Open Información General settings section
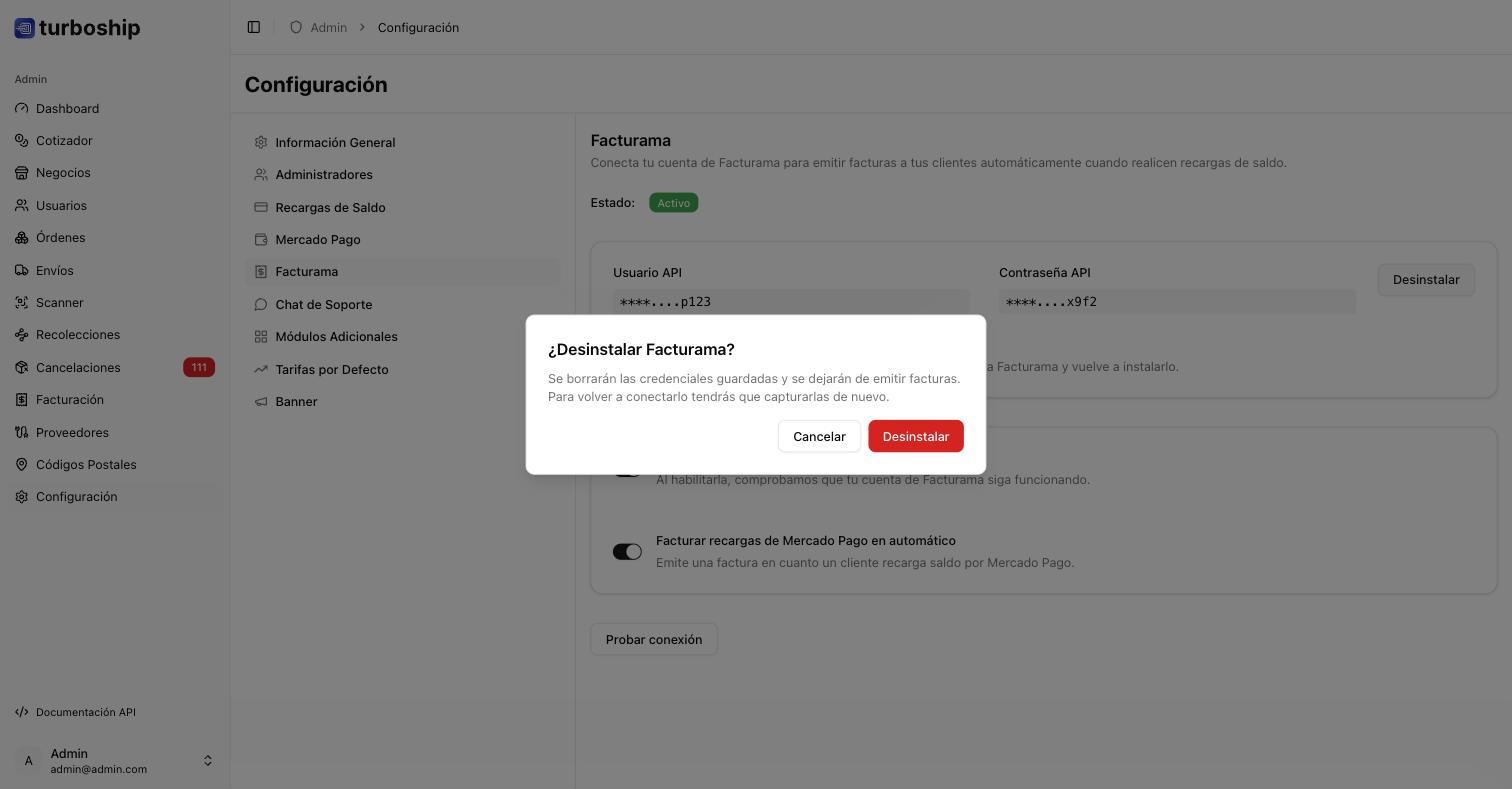This screenshot has width=1512, height=789. click(x=402, y=142)
